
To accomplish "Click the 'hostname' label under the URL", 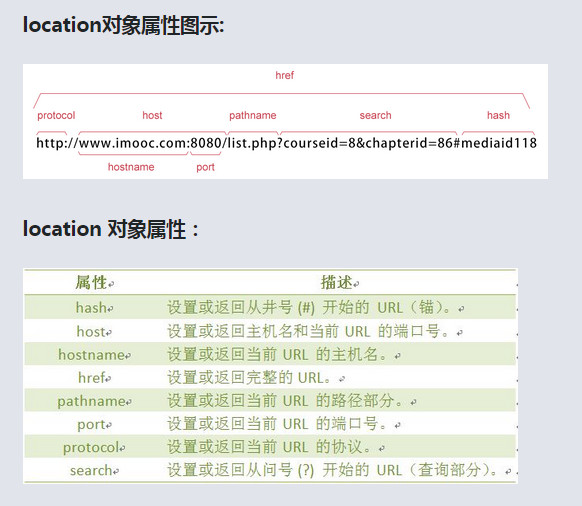I will click(x=131, y=167).
